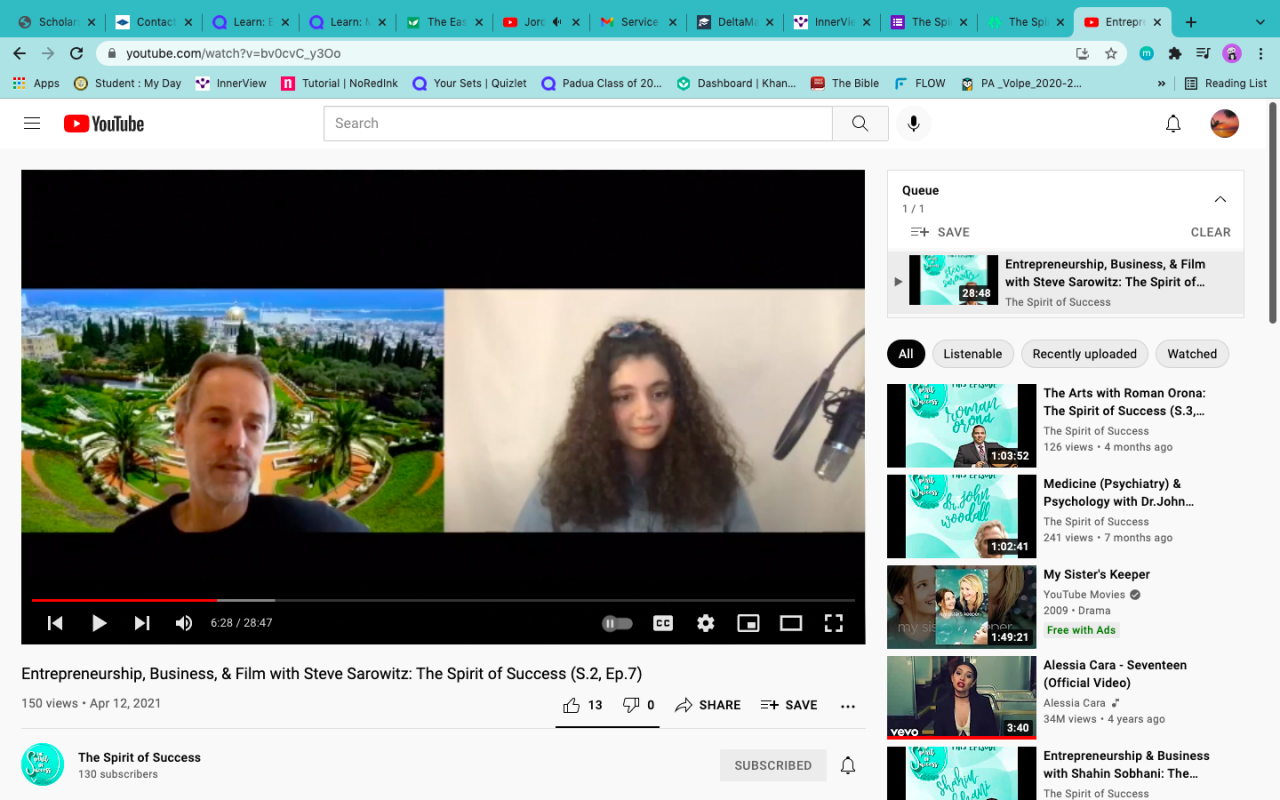Open The Spirit of Success channel avatar
Screen dimensions: 1280x800
pos(43,764)
